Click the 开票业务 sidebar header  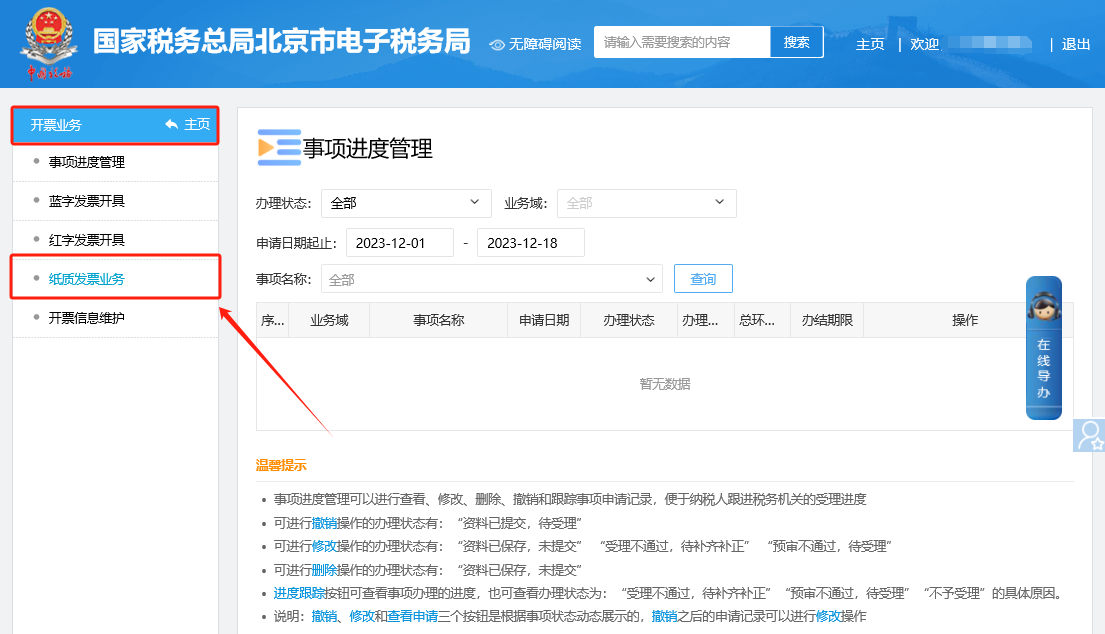click(x=116, y=125)
